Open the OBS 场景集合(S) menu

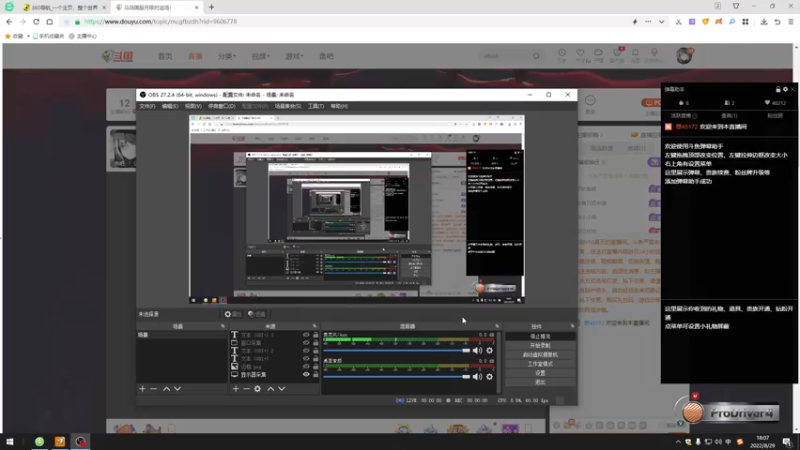coord(288,106)
